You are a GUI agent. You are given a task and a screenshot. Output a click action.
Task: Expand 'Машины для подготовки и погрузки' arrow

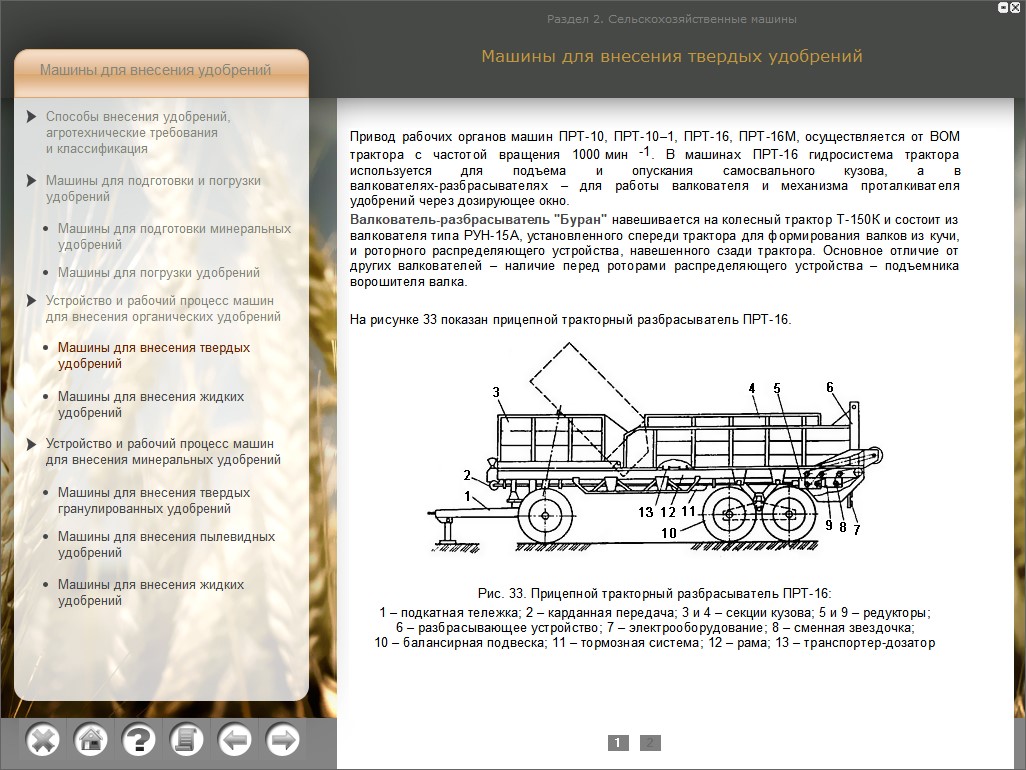(x=31, y=181)
